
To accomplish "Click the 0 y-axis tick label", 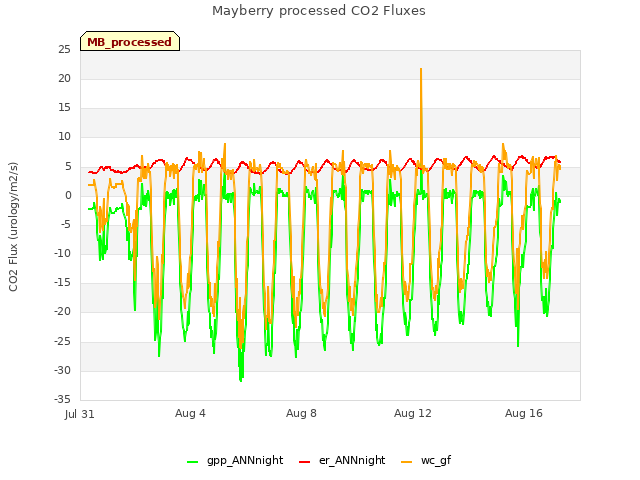I will click(68, 196).
